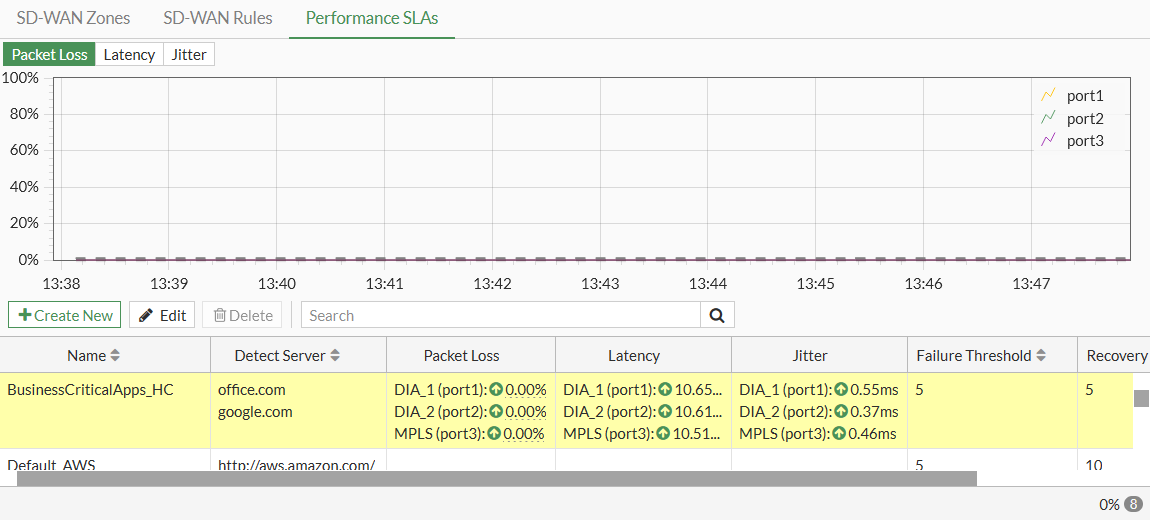
Task: Click DIA_1 packet loss up-arrow status icon
Action: pos(496,390)
